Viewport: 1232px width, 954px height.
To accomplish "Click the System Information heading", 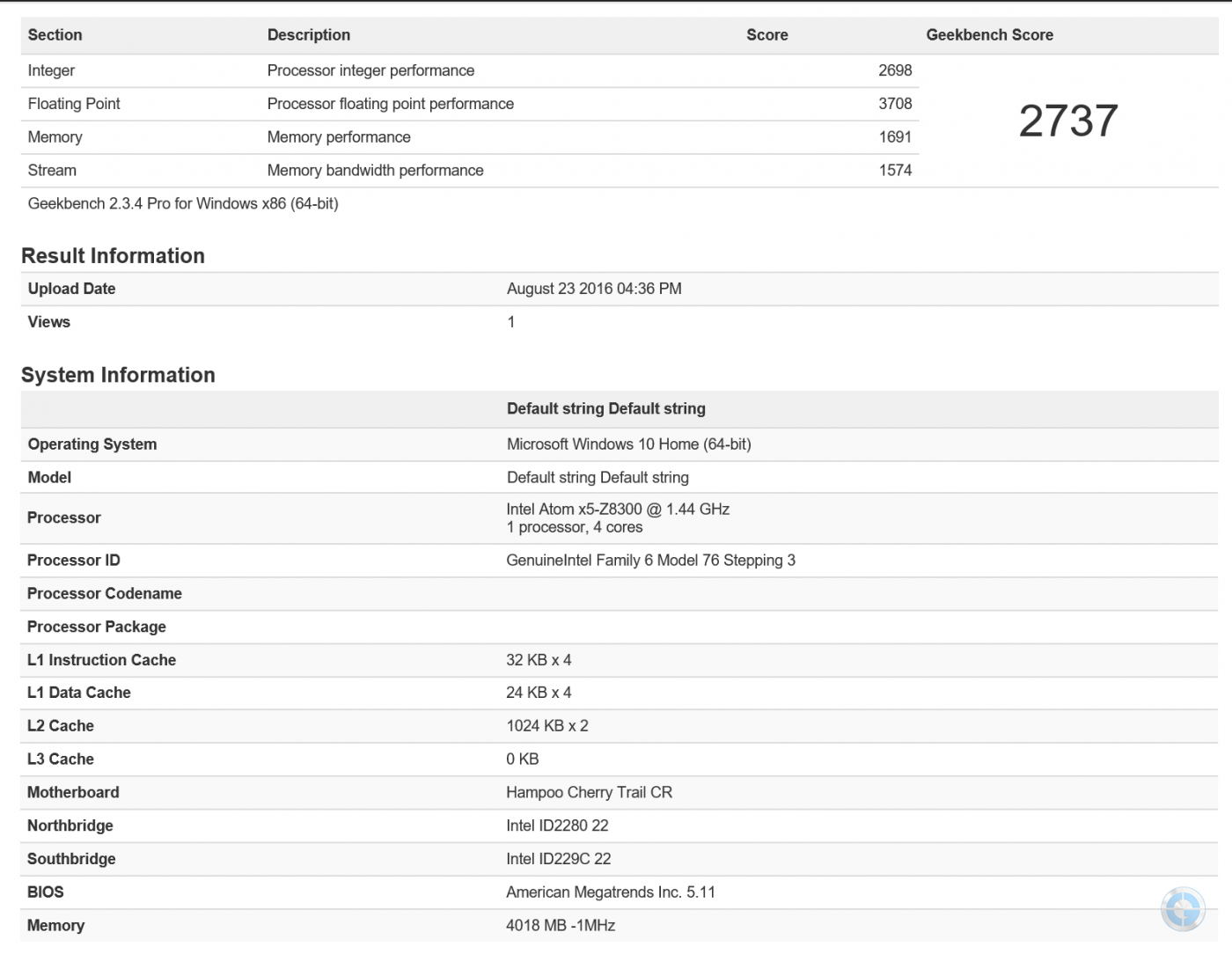I will (118, 375).
